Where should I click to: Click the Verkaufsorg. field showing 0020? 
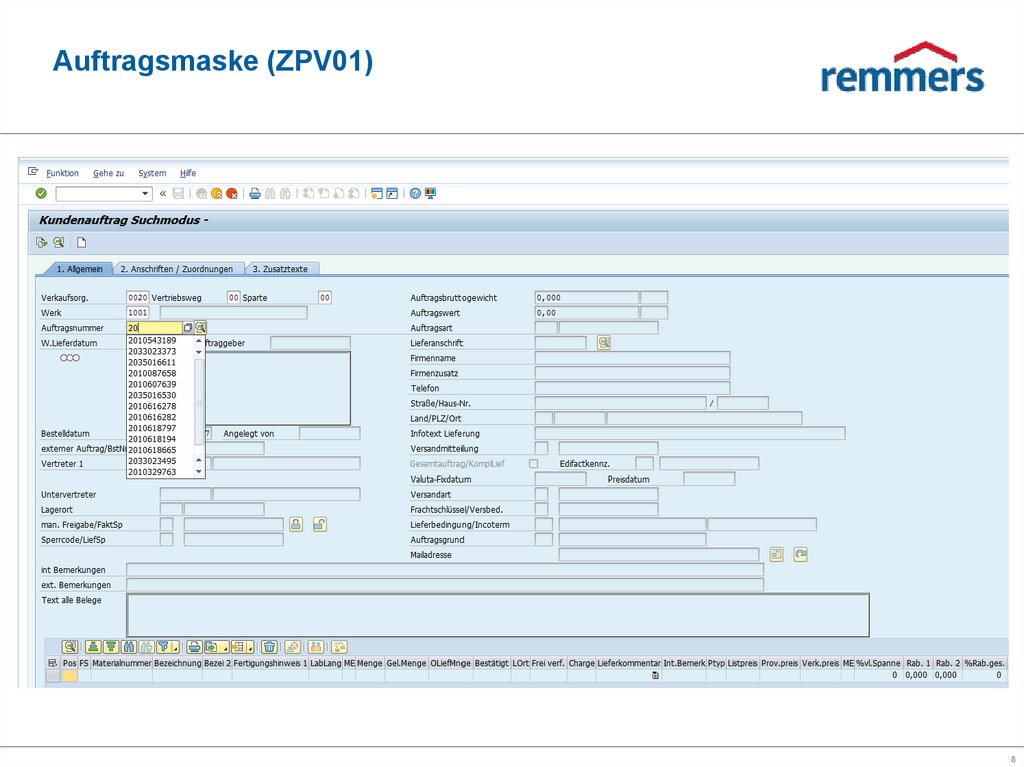(138, 298)
